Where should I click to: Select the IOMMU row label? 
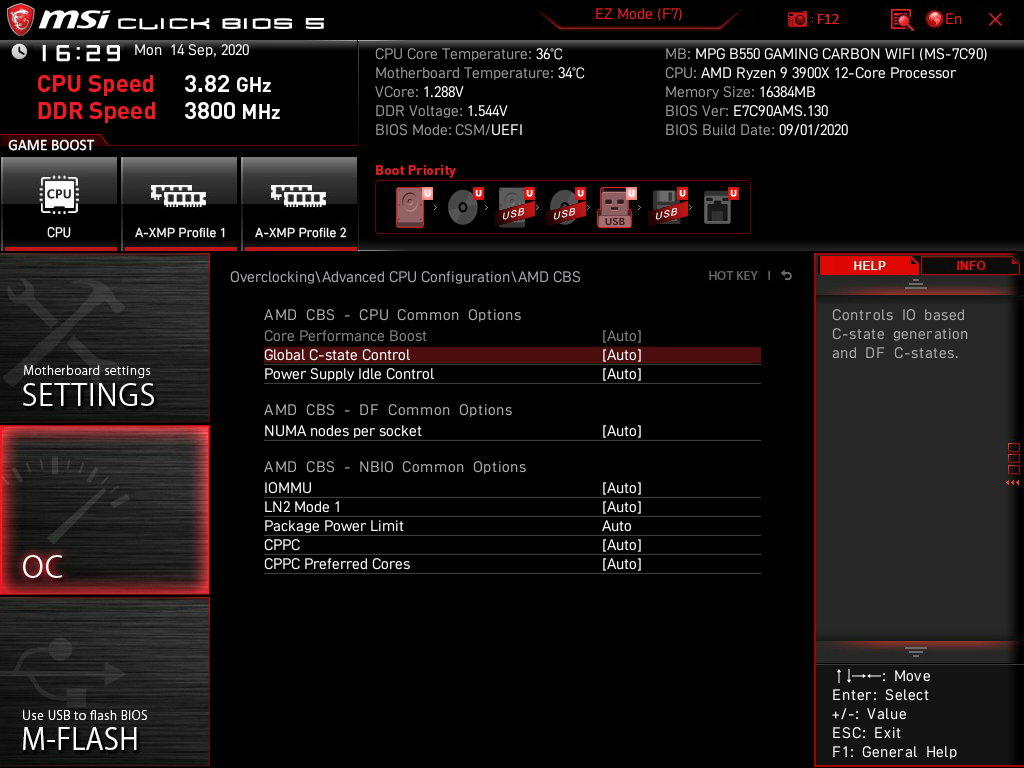[288, 488]
